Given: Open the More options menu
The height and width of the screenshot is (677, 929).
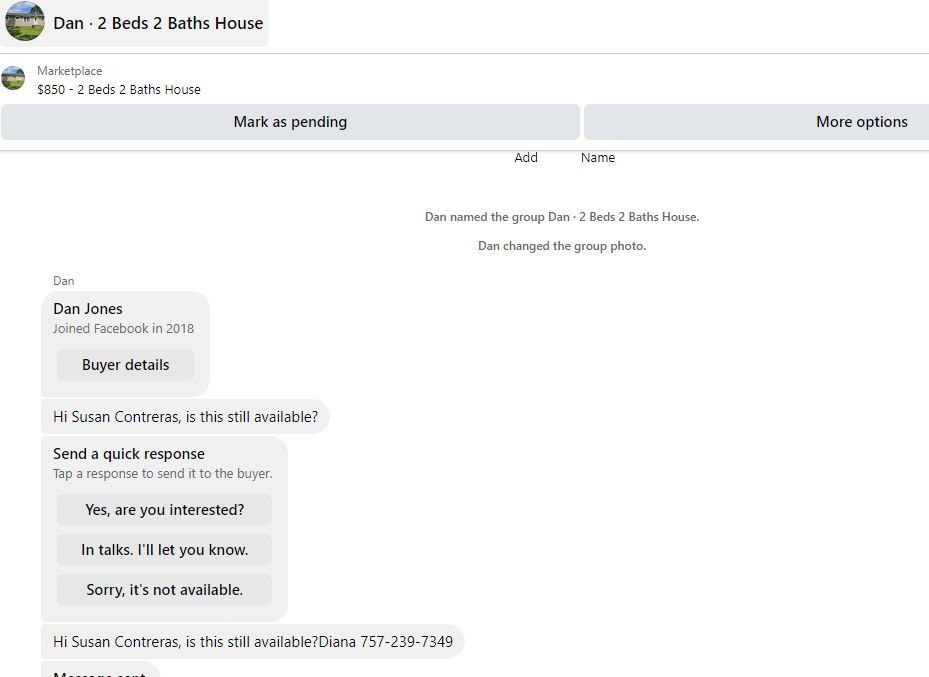Looking at the screenshot, I should (x=757, y=122).
